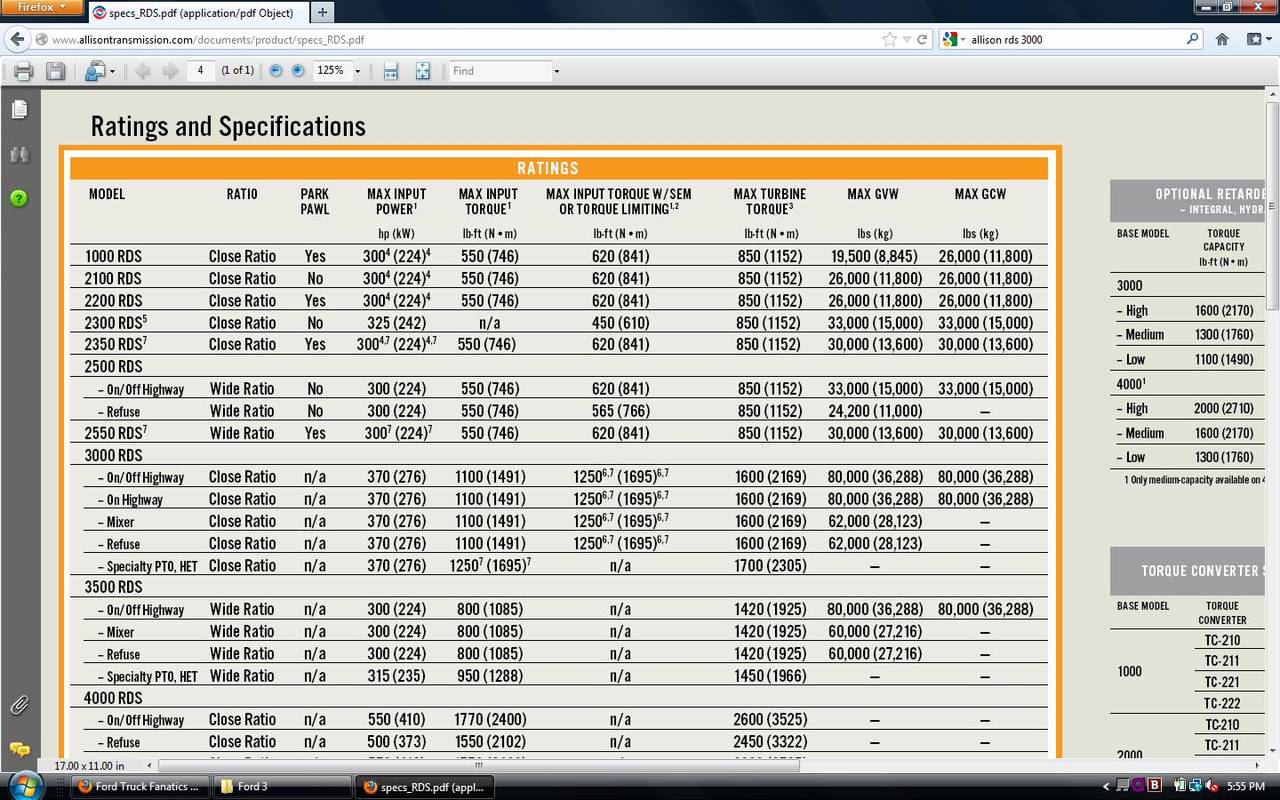
Task: Go to previous page arrow in PDF toolbar
Action: [x=142, y=71]
